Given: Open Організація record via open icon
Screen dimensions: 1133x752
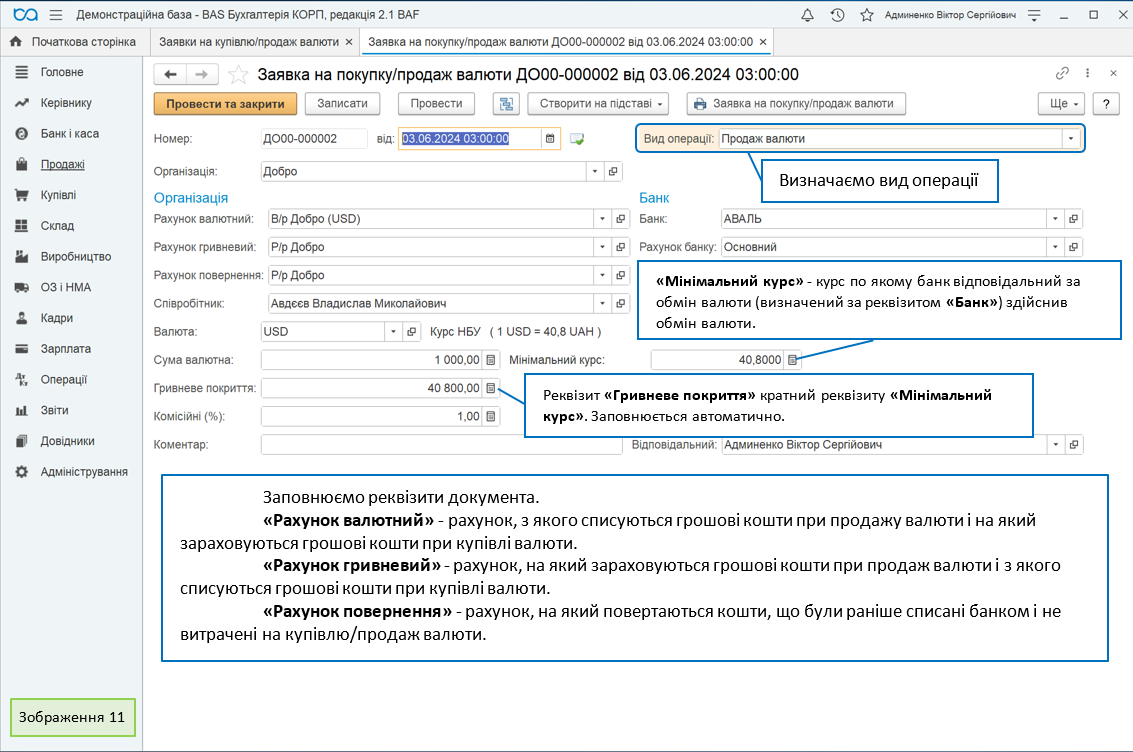Looking at the screenshot, I should [x=613, y=171].
